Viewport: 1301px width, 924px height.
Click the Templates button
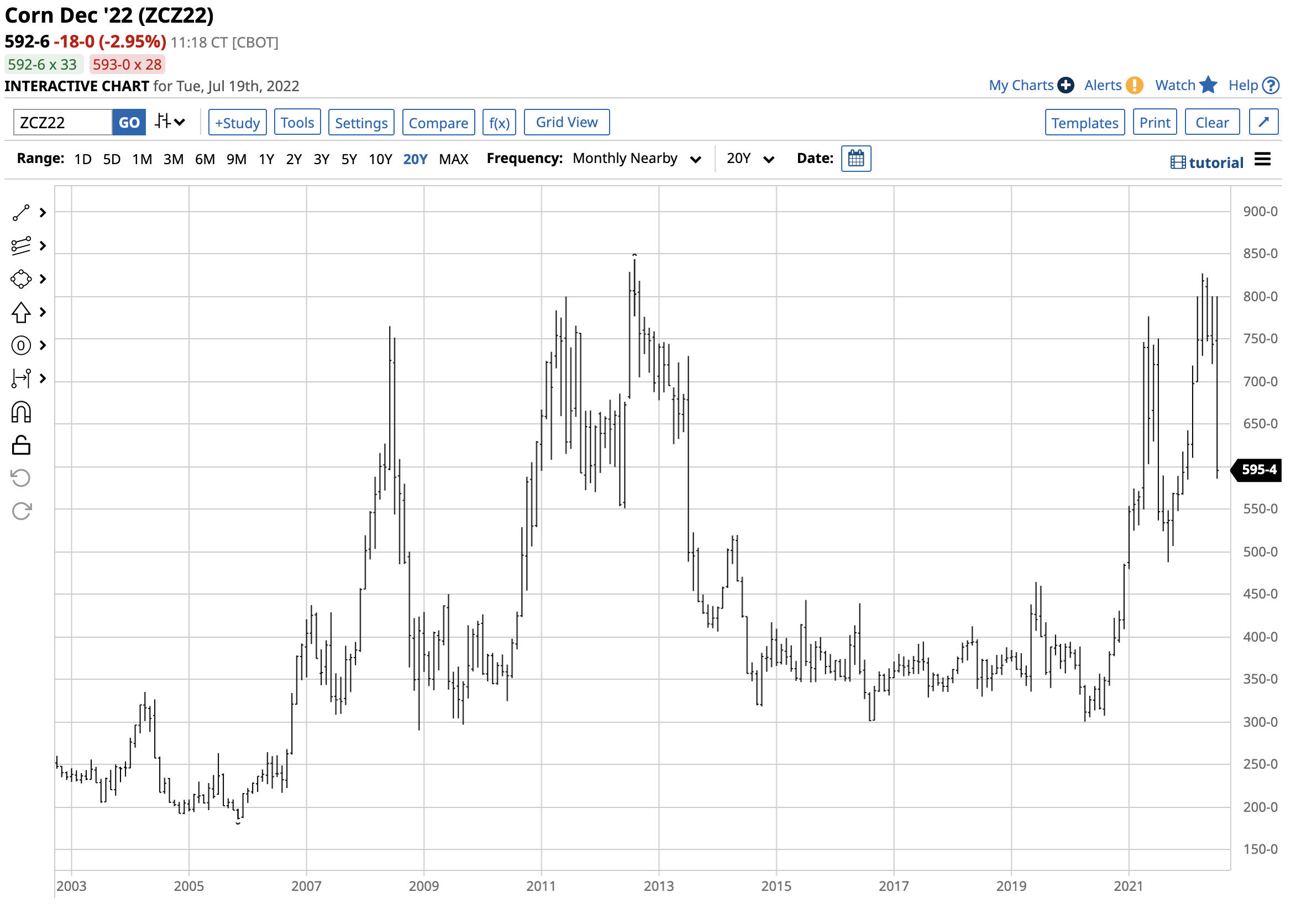click(x=1085, y=123)
